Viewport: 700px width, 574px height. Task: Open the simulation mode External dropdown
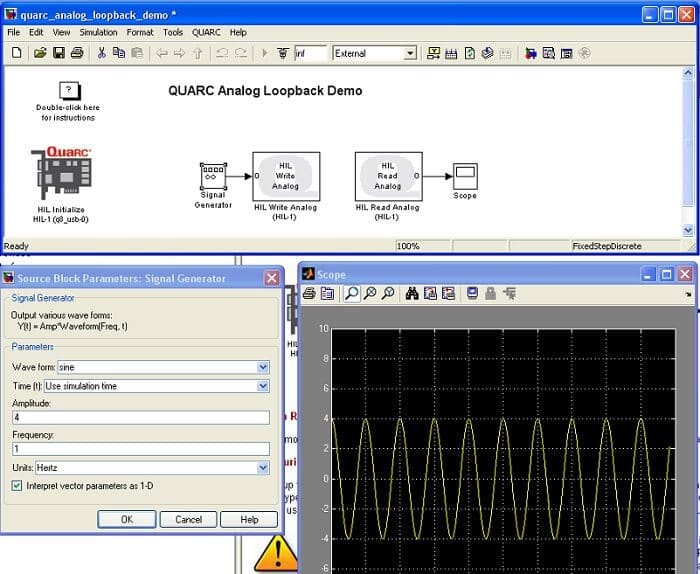point(410,53)
